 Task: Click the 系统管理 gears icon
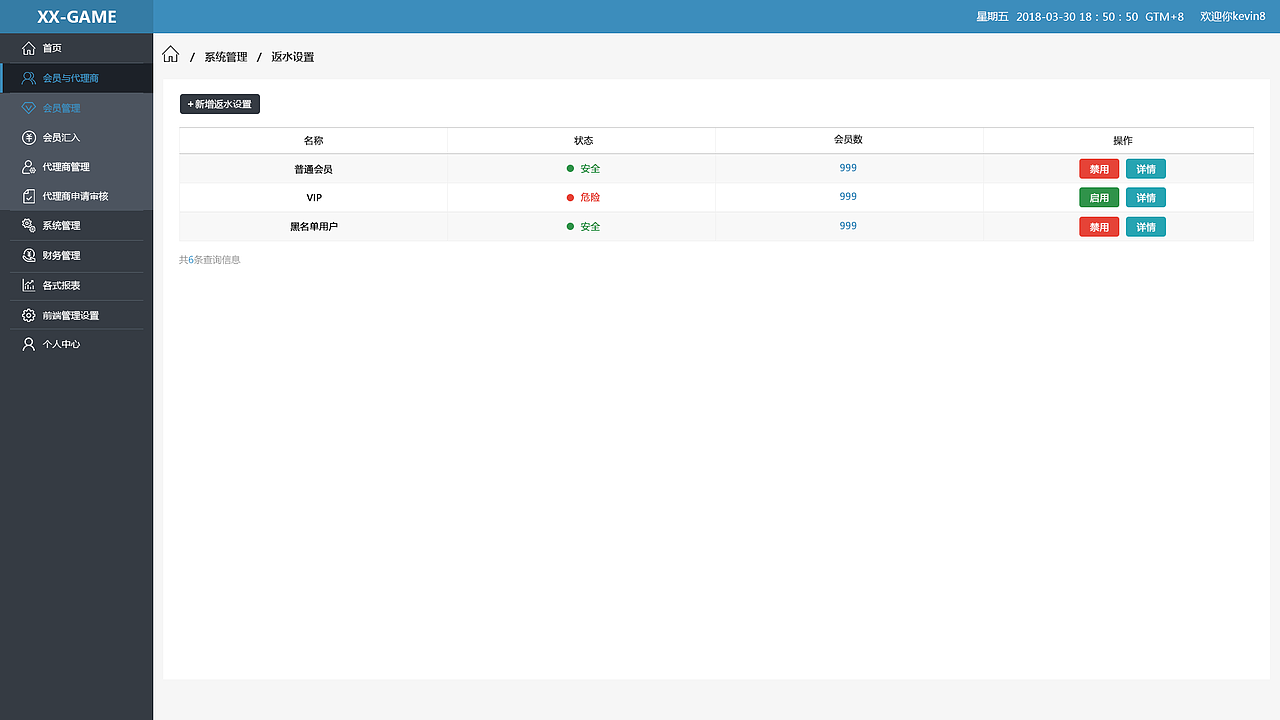(x=29, y=226)
